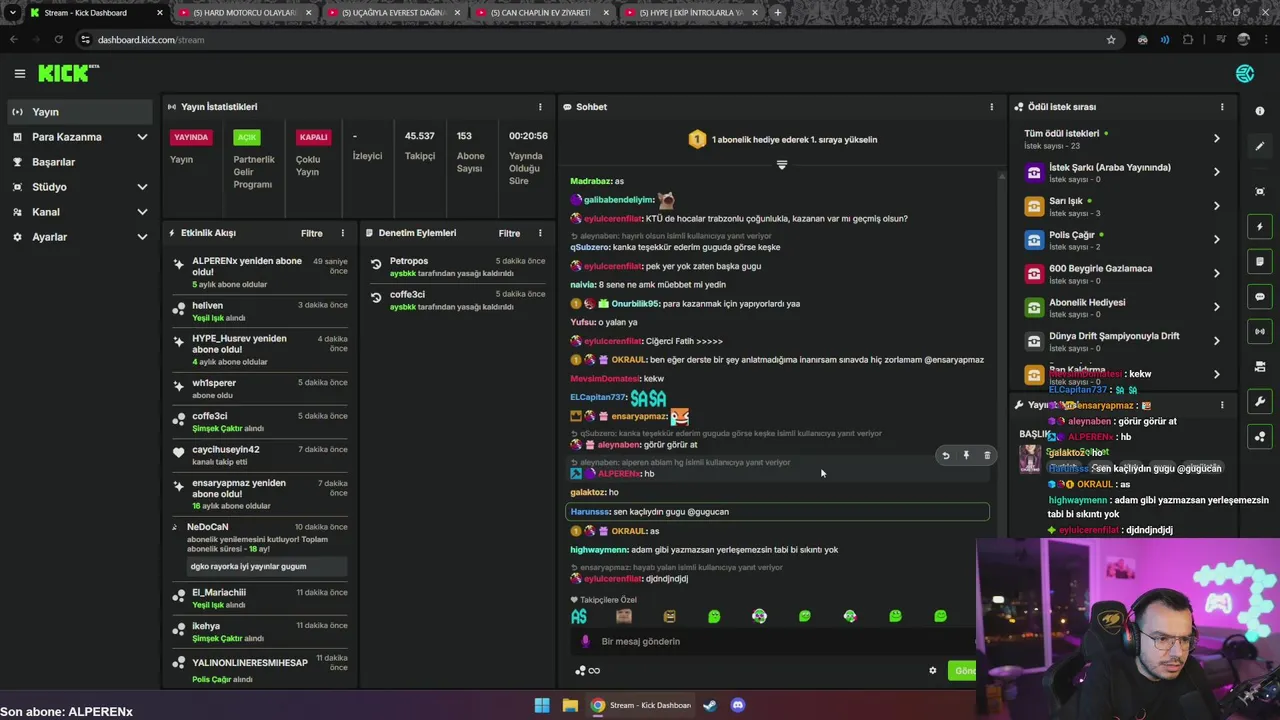This screenshot has width=1280, height=720.
Task: Select Yayın in the left sidebar
Action: pyautogui.click(x=80, y=112)
